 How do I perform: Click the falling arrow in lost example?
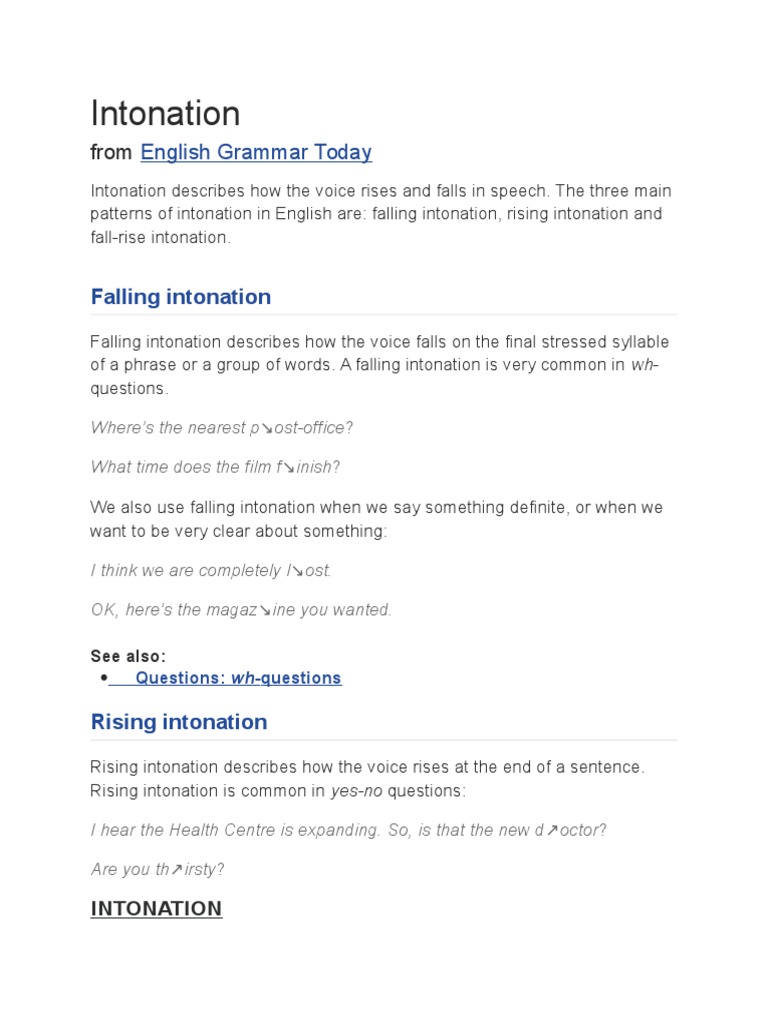(297, 571)
